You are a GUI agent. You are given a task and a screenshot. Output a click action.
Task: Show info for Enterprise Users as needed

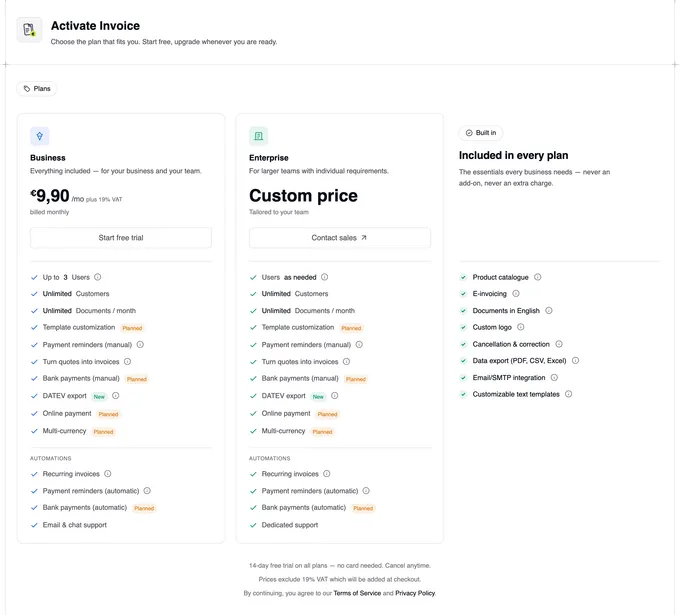(324, 277)
